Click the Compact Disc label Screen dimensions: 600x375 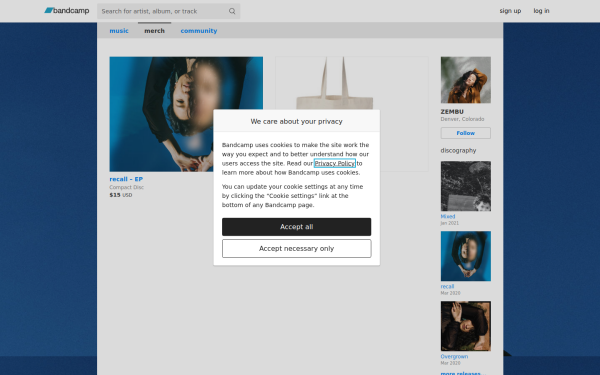pyautogui.click(x=127, y=188)
